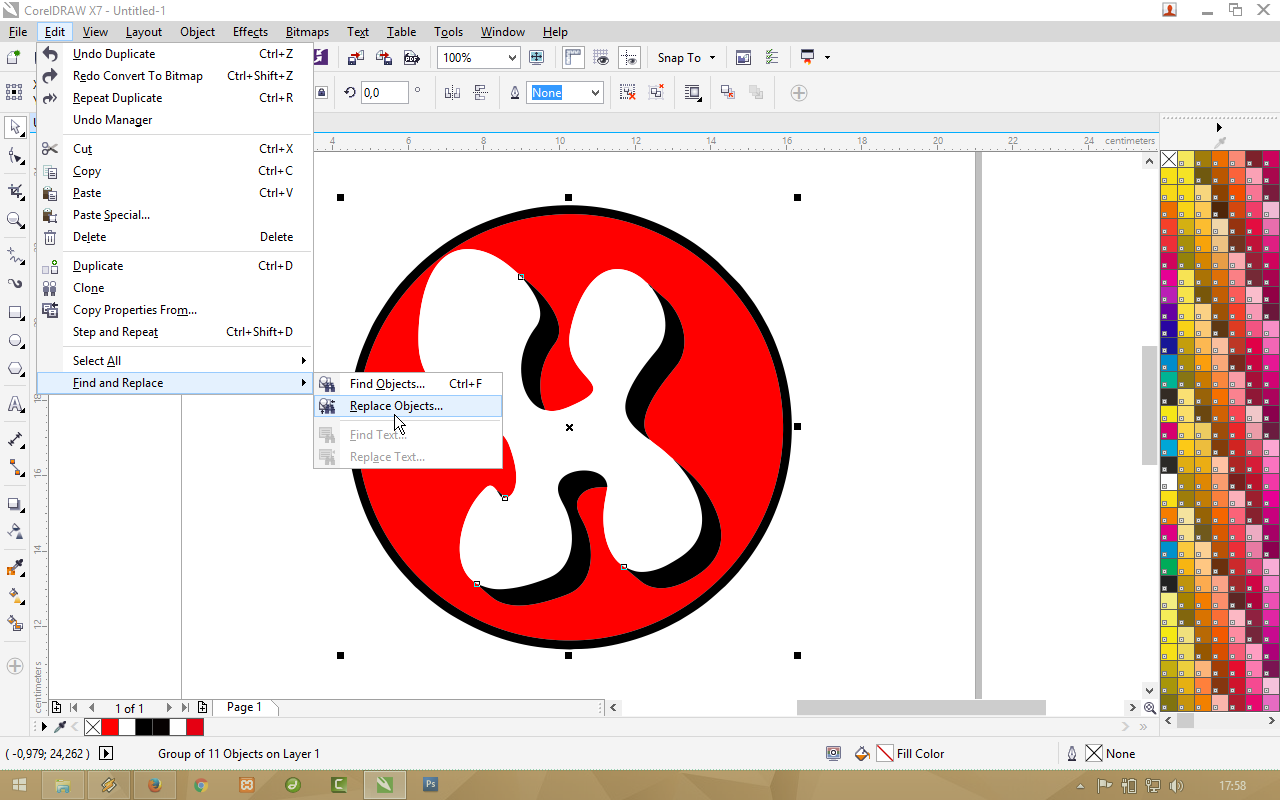1280x800 pixels.
Task: Pick the red swatch in the document palette
Action: (109, 727)
